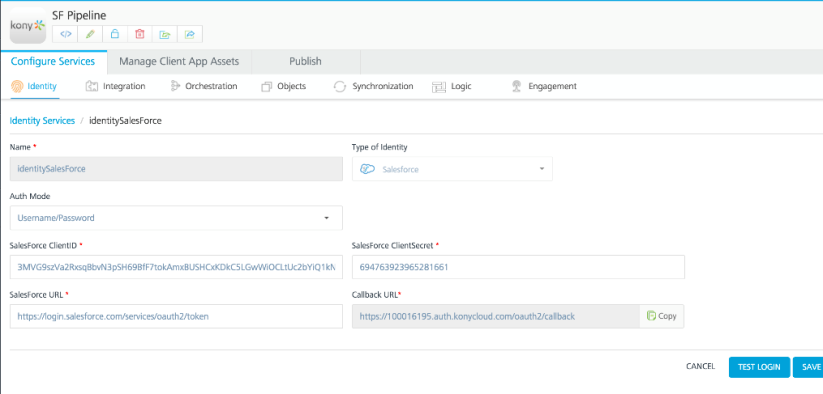
Task: Click the red trash delete icon
Action: pyautogui.click(x=140, y=34)
